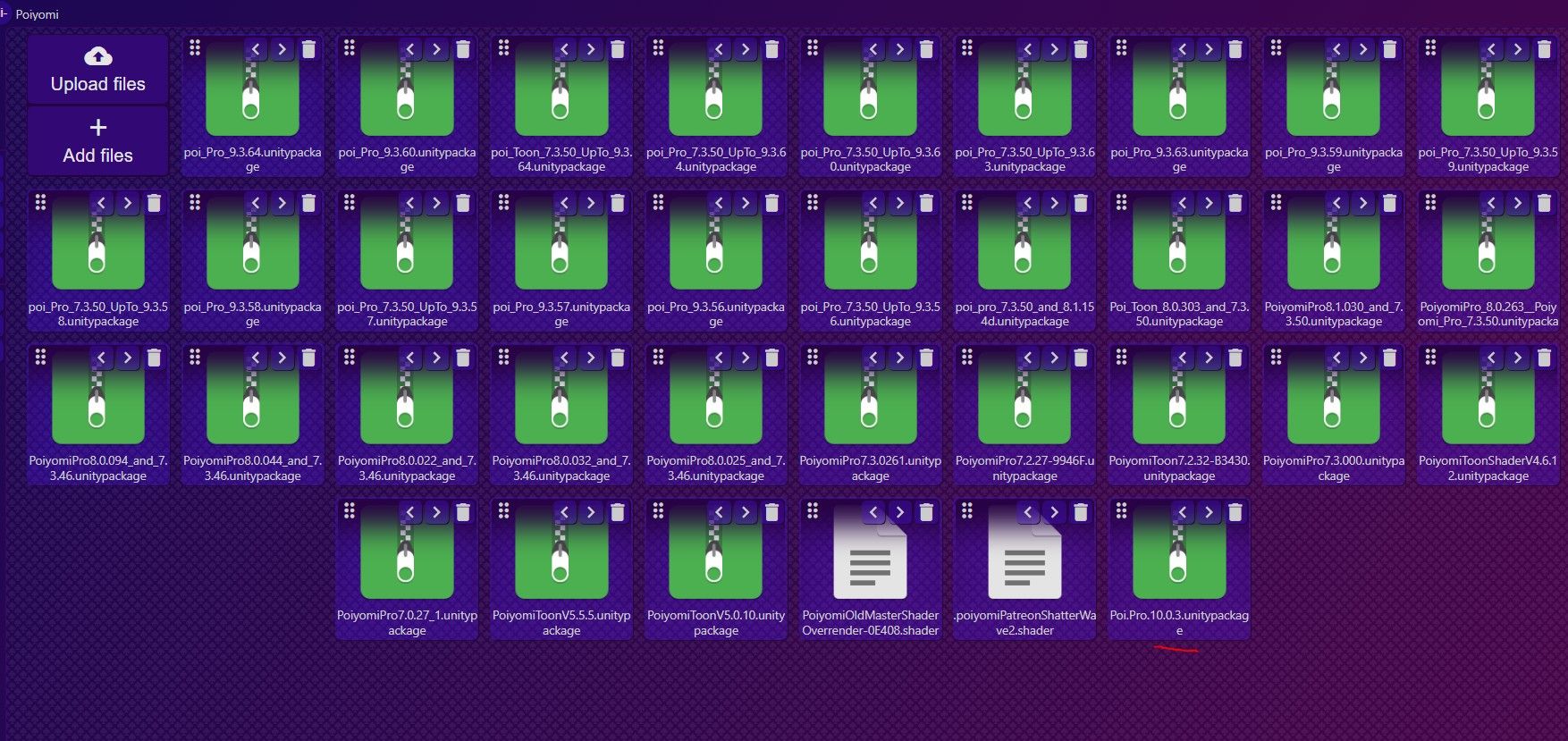This screenshot has width=1568, height=741.
Task: Move poi_Pro_9.3.60.unitypackage left with its arrow
Action: click(410, 49)
